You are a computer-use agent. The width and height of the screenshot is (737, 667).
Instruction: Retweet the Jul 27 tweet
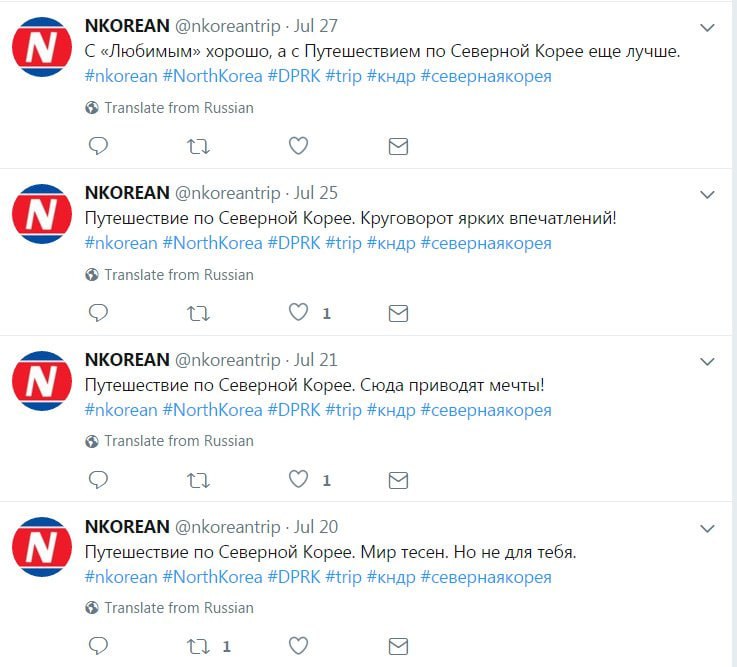[198, 147]
